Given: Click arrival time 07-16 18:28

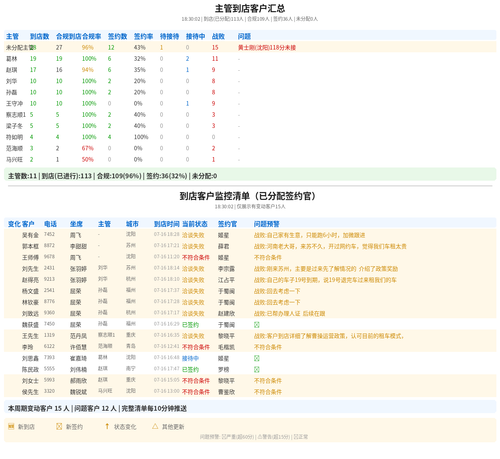Looking at the screenshot, I should coord(167,234).
